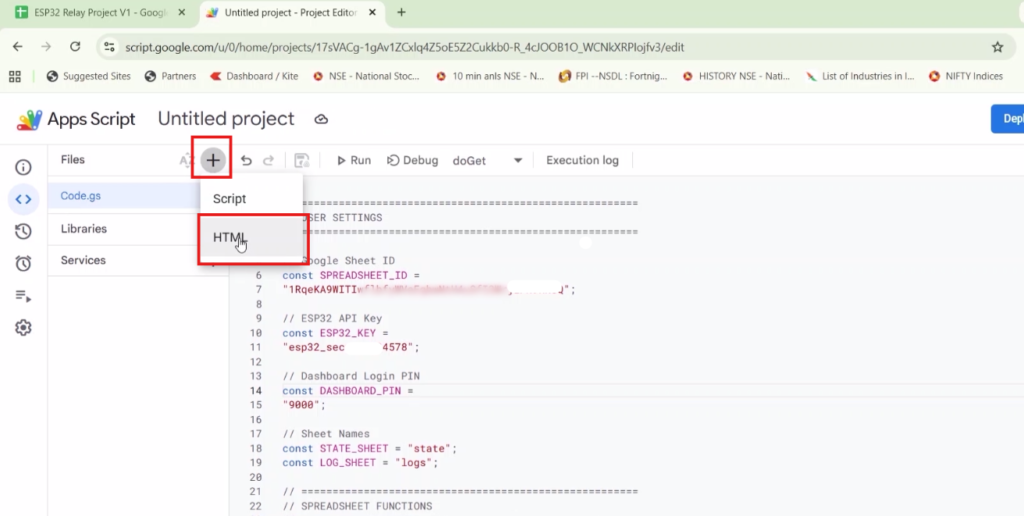
Task: Click the // SPREADSHEET FUNCTIONS comment
Action: pyautogui.click(x=357, y=506)
